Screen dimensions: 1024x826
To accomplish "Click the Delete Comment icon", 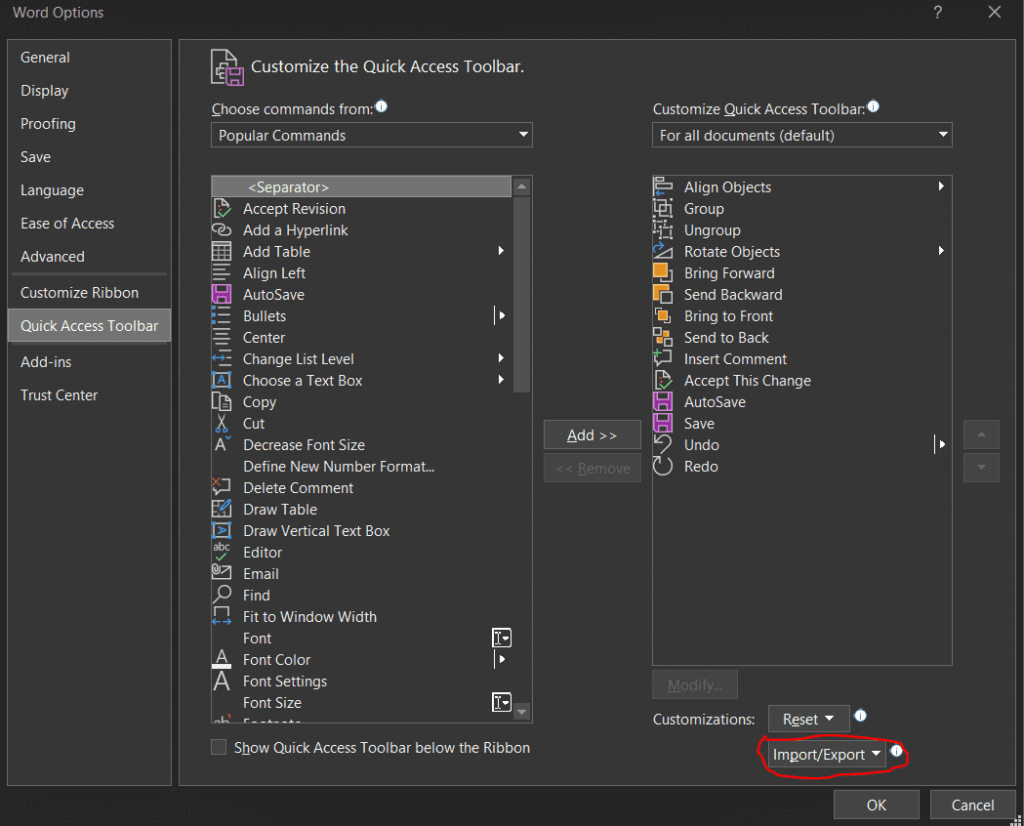I will pyautogui.click(x=222, y=487).
